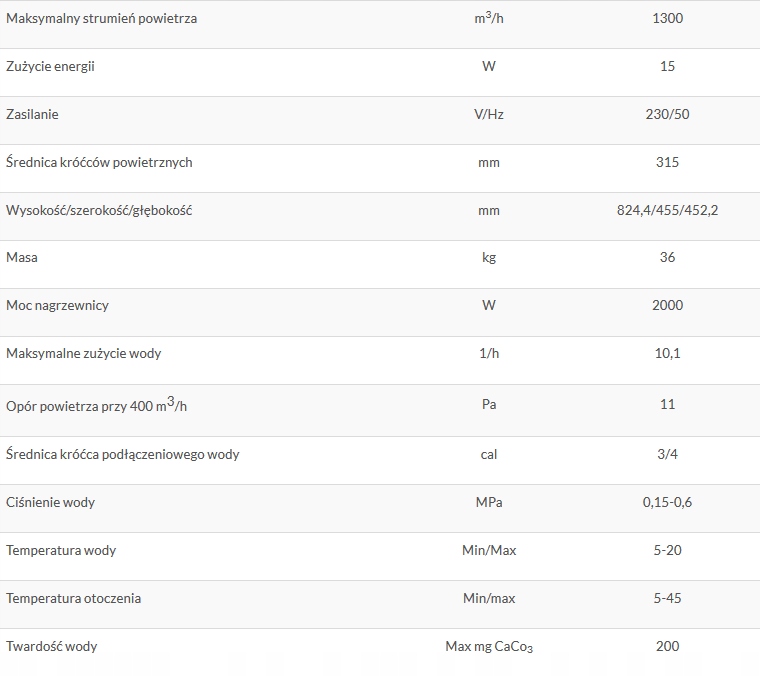
Task: Click 'Średnica króćców powietrznych' label
Action: (99, 162)
